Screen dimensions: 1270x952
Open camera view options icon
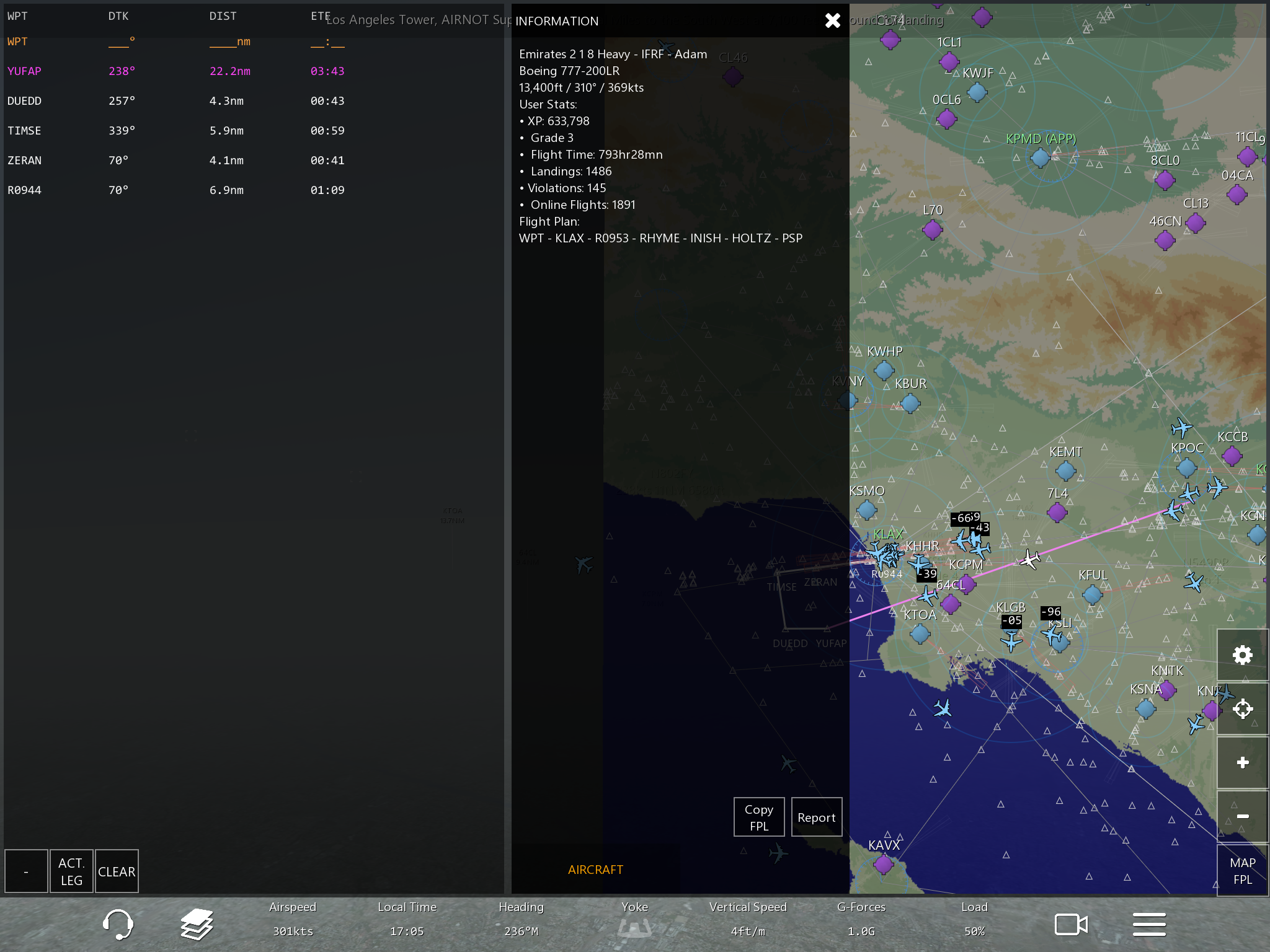click(1071, 925)
